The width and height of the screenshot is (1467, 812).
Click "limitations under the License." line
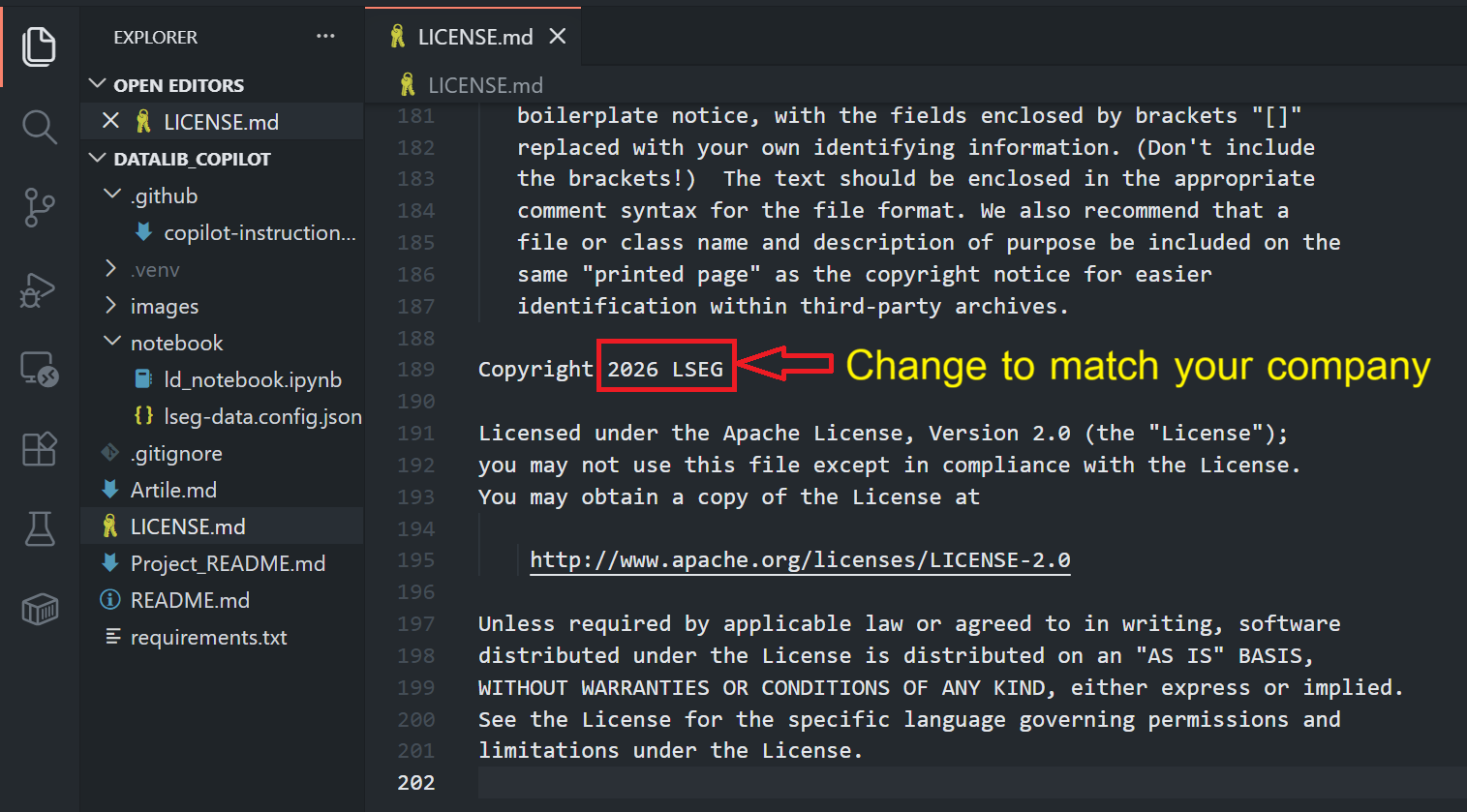670,750
